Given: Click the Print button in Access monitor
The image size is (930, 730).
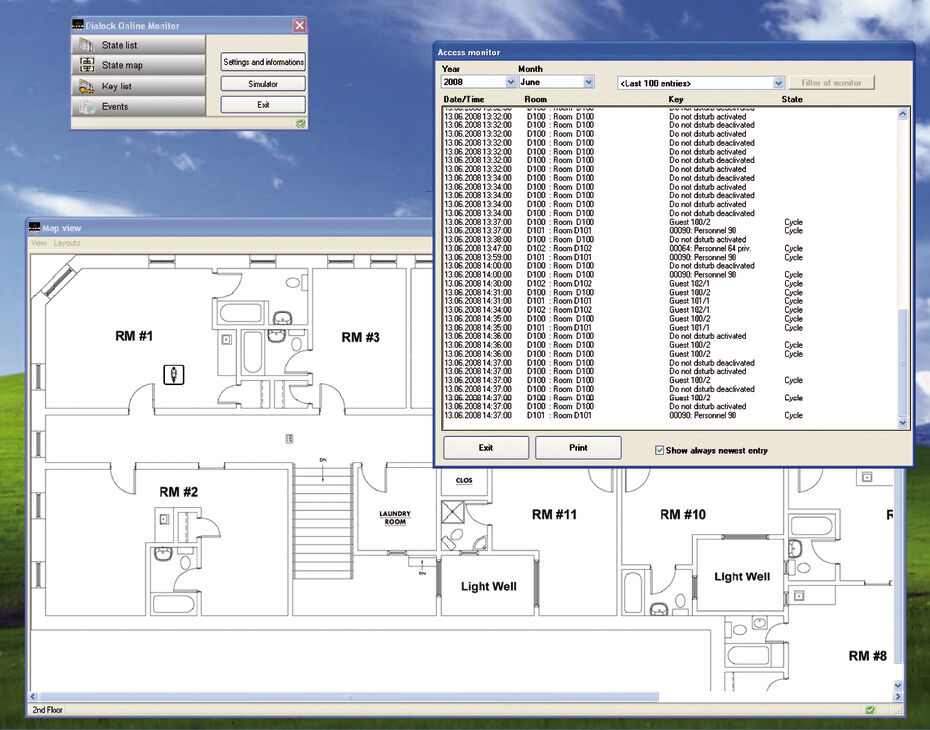Looking at the screenshot, I should [578, 448].
